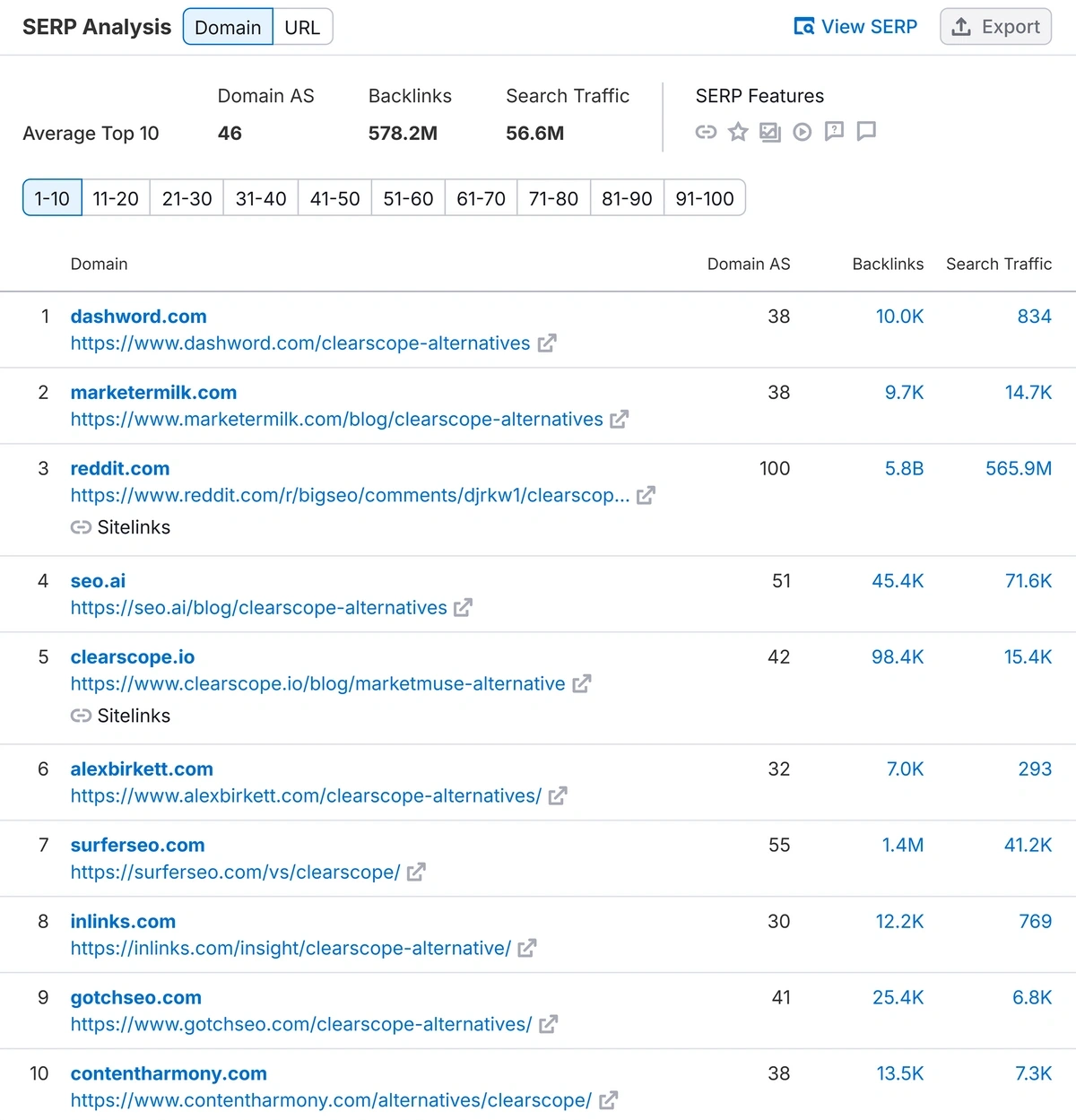
Task: Open external link icon for surferseo.com URL
Action: (x=416, y=873)
